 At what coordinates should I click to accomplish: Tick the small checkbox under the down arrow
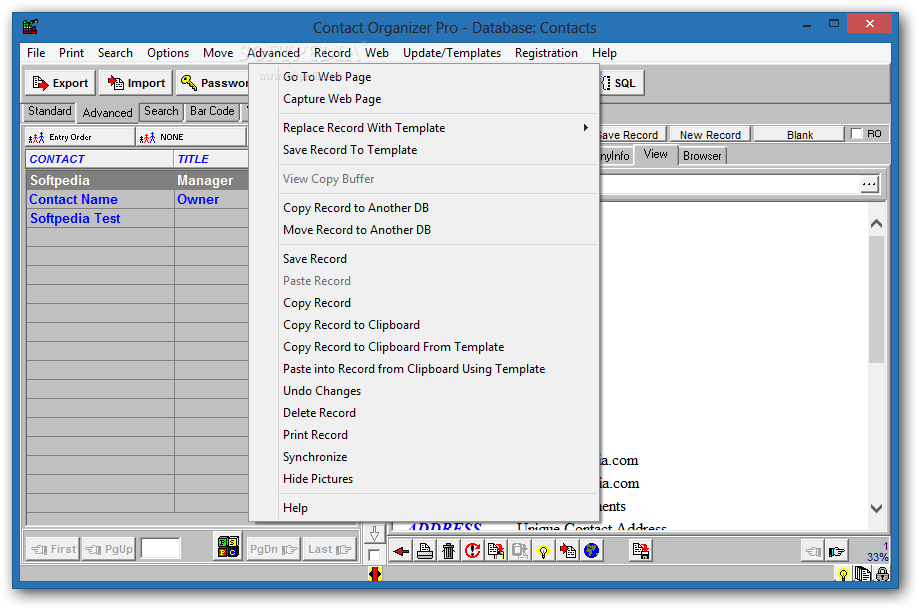[x=374, y=555]
